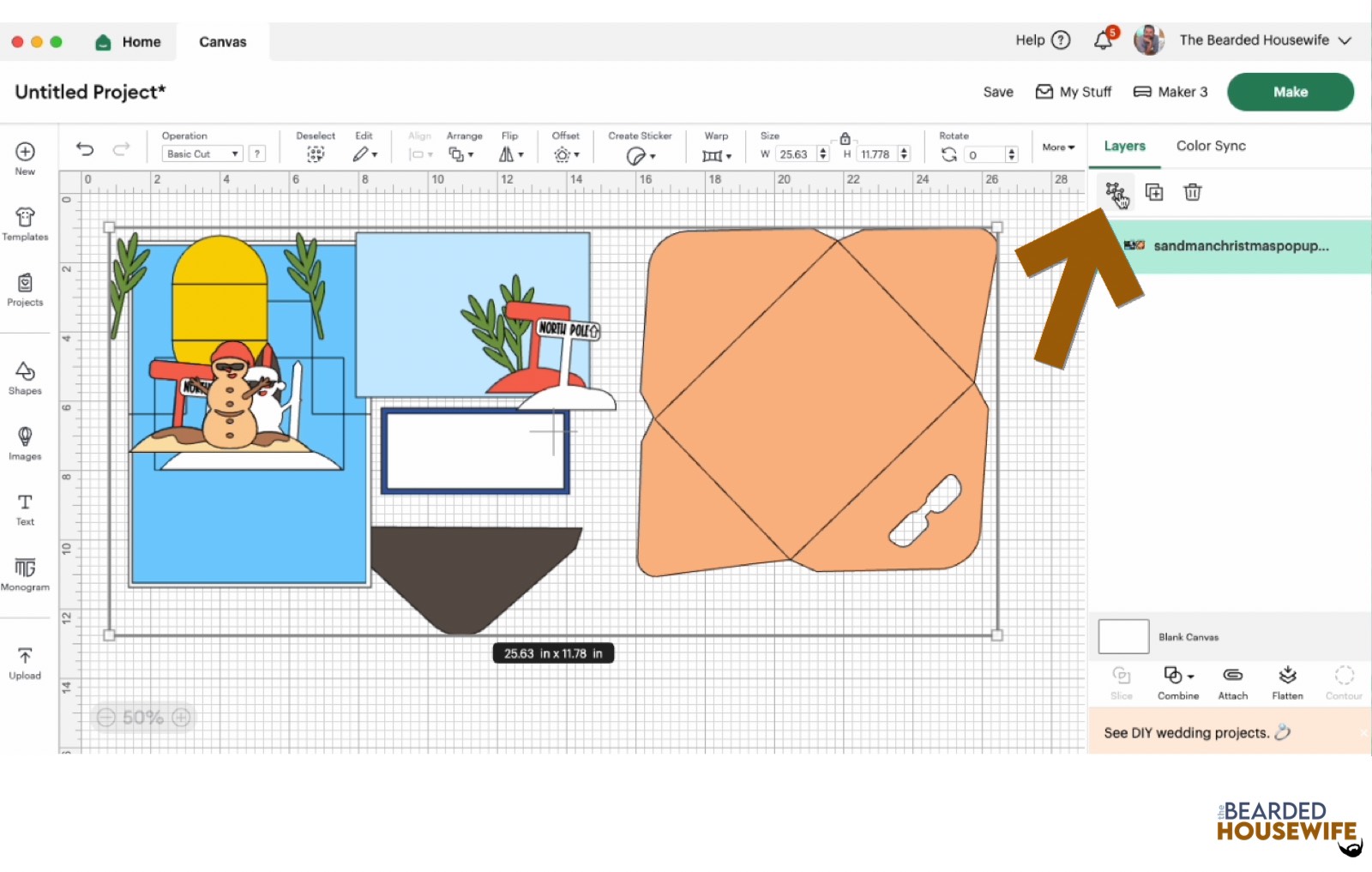The width and height of the screenshot is (1372, 872).
Task: Click the Duplicate layer icon
Action: pyautogui.click(x=1154, y=192)
